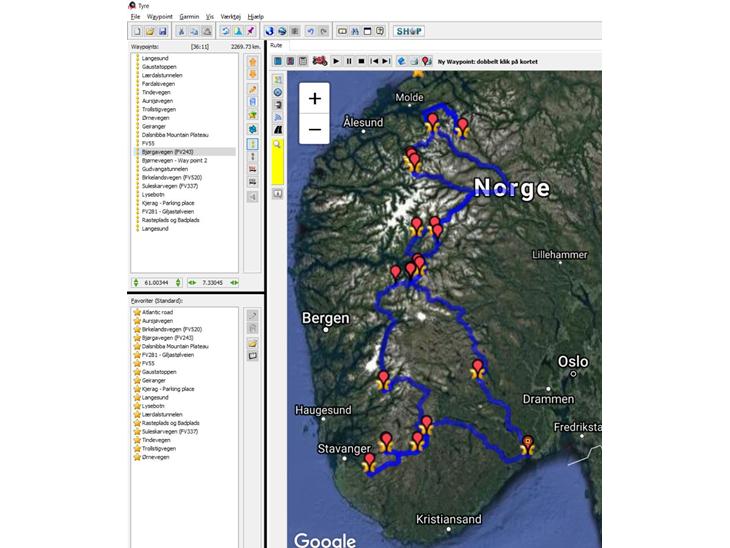The image size is (730, 548).
Task: Select Atlantic road in favorites list
Action: (158, 312)
